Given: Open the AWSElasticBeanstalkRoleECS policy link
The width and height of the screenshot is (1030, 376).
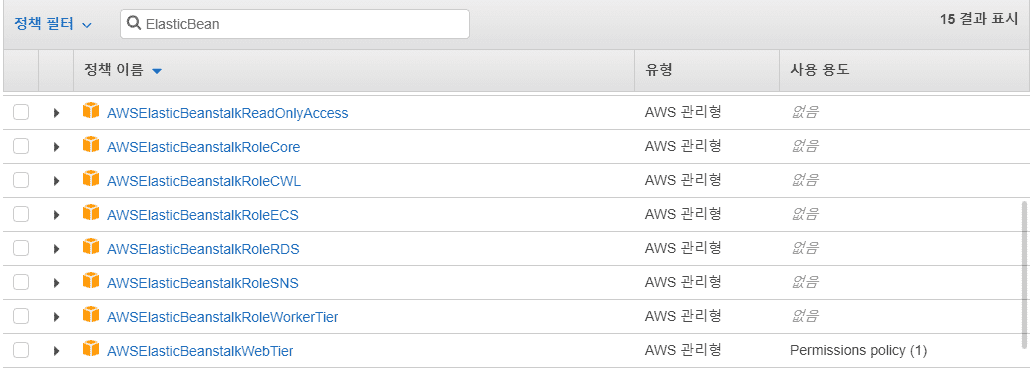Looking at the screenshot, I should [x=203, y=216].
